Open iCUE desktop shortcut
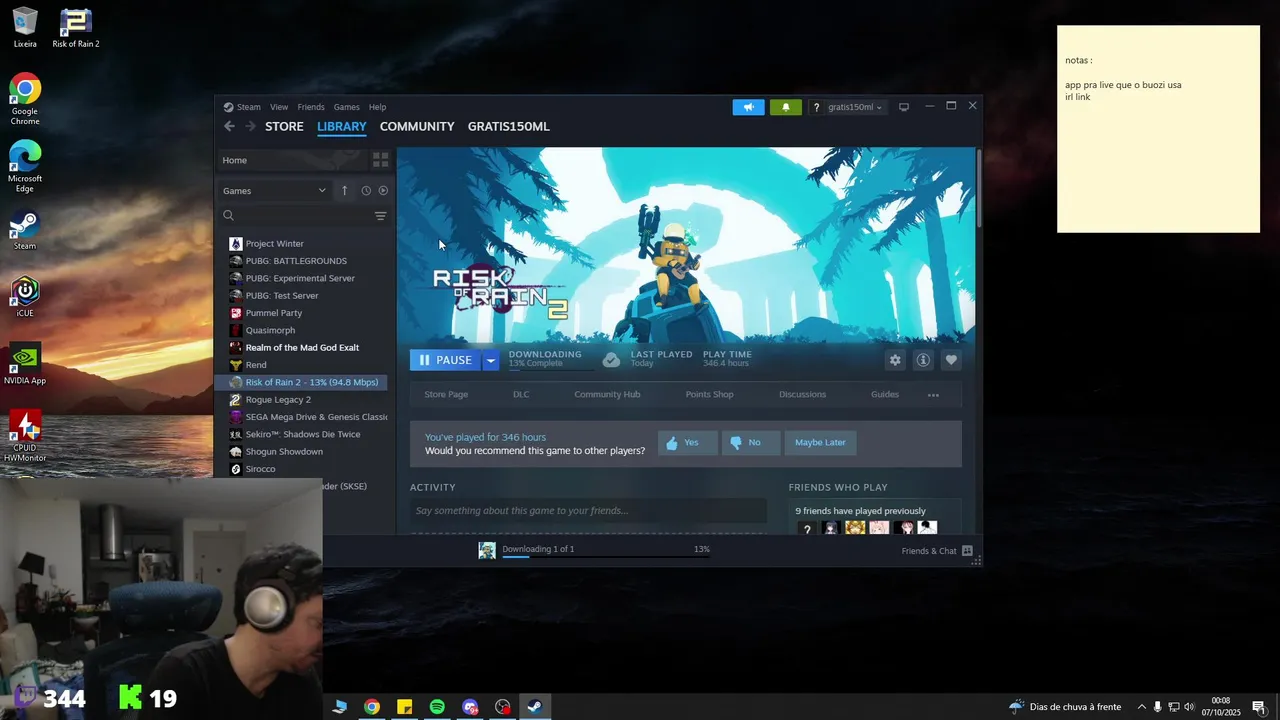Viewport: 1280px width, 720px height. (25, 297)
